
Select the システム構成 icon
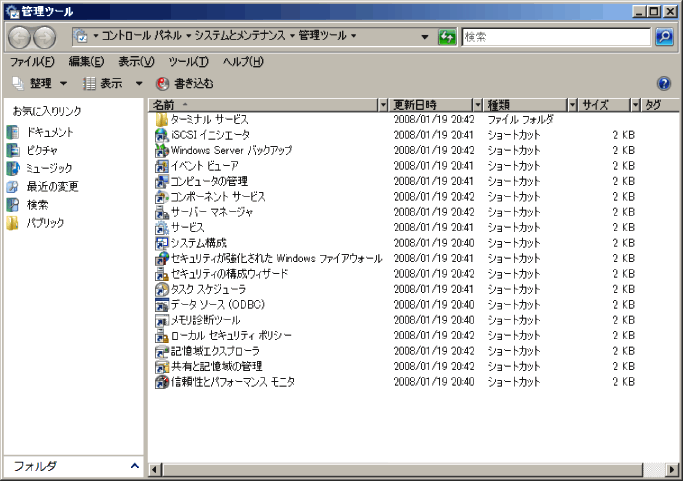[162, 243]
